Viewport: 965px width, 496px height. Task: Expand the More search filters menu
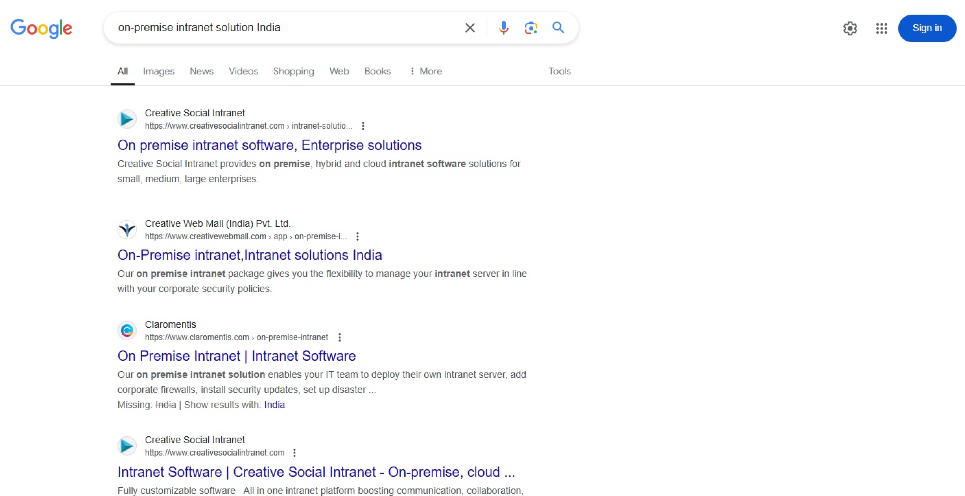pyautogui.click(x=425, y=71)
